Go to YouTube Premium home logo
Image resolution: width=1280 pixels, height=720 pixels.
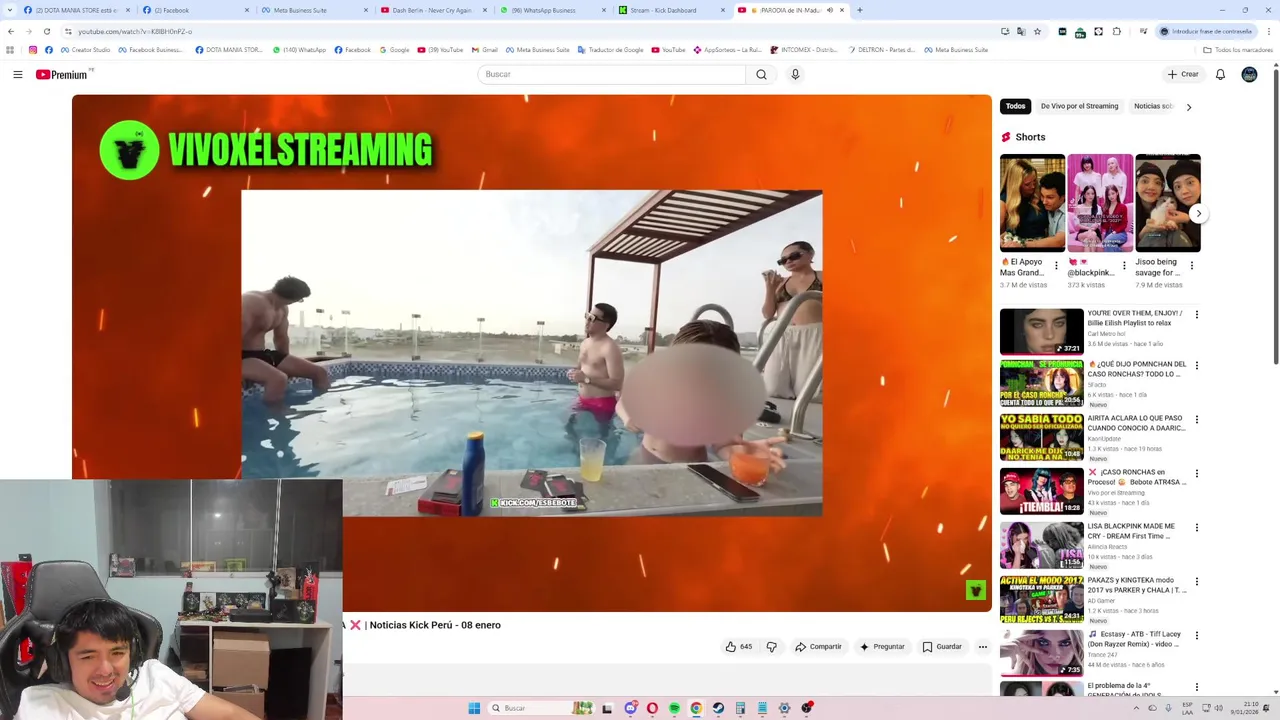click(x=63, y=74)
